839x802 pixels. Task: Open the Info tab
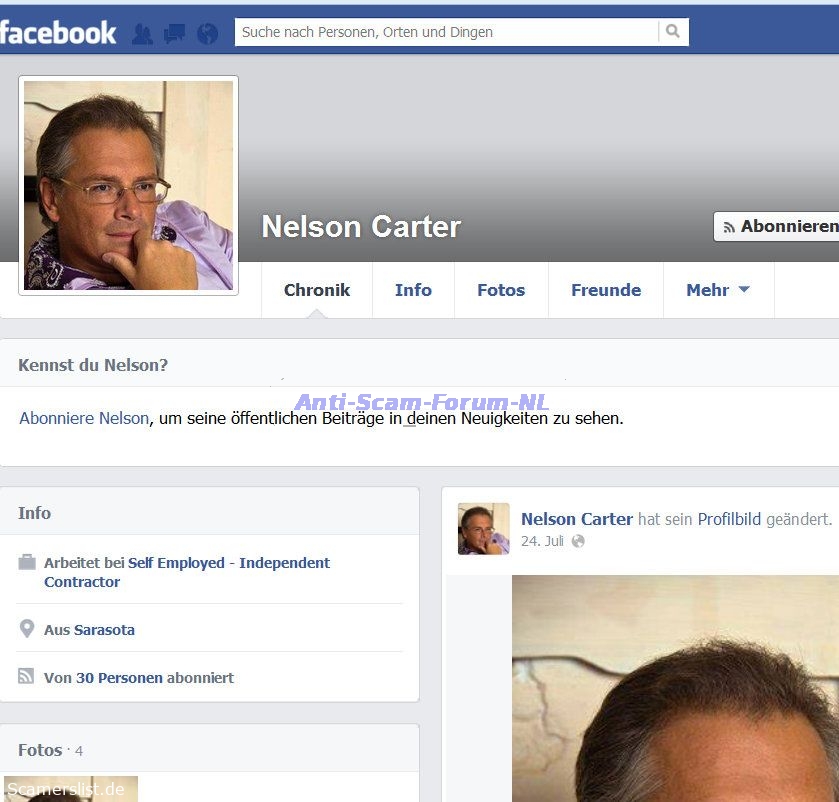(413, 290)
